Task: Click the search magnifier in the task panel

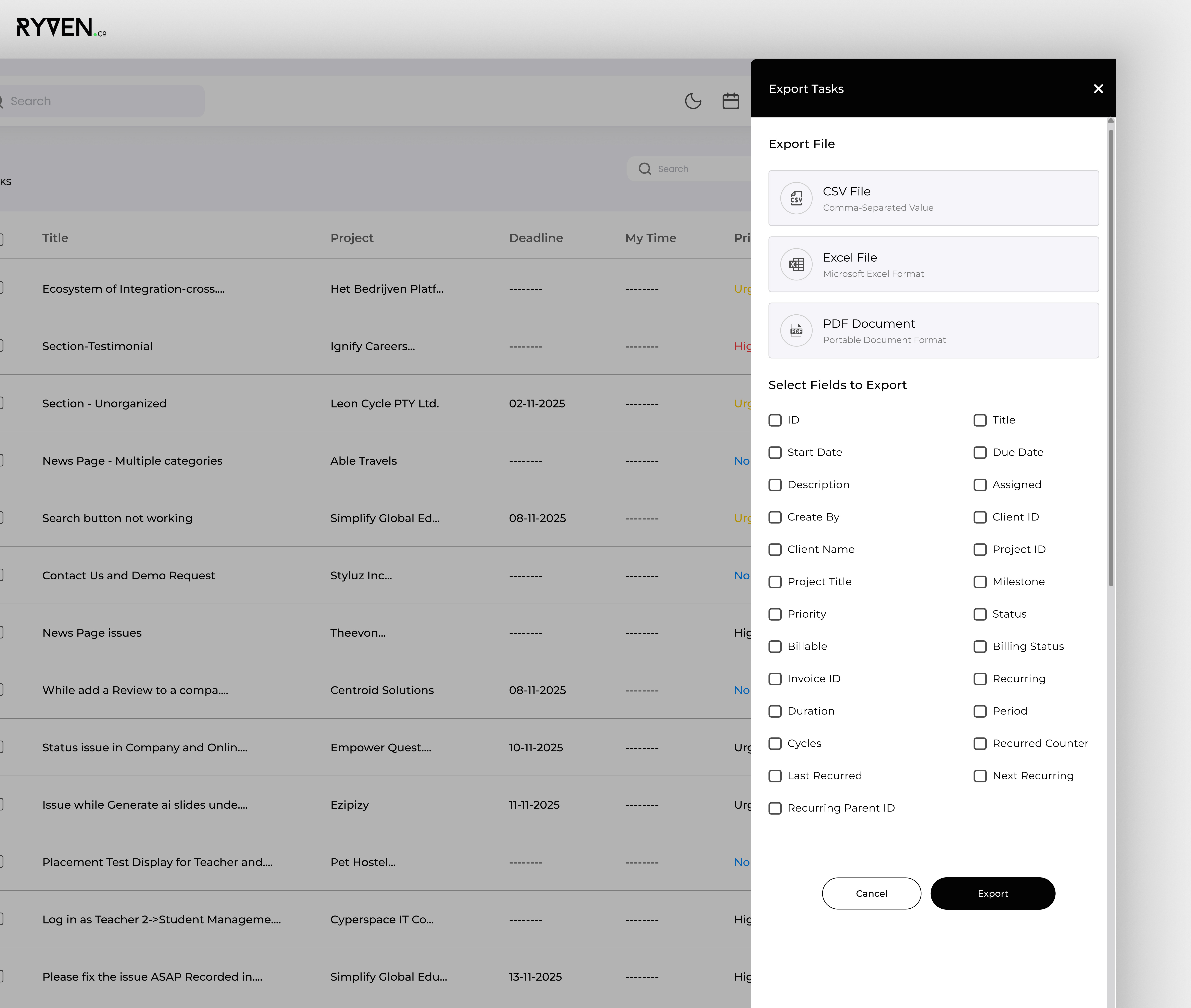Action: (645, 168)
